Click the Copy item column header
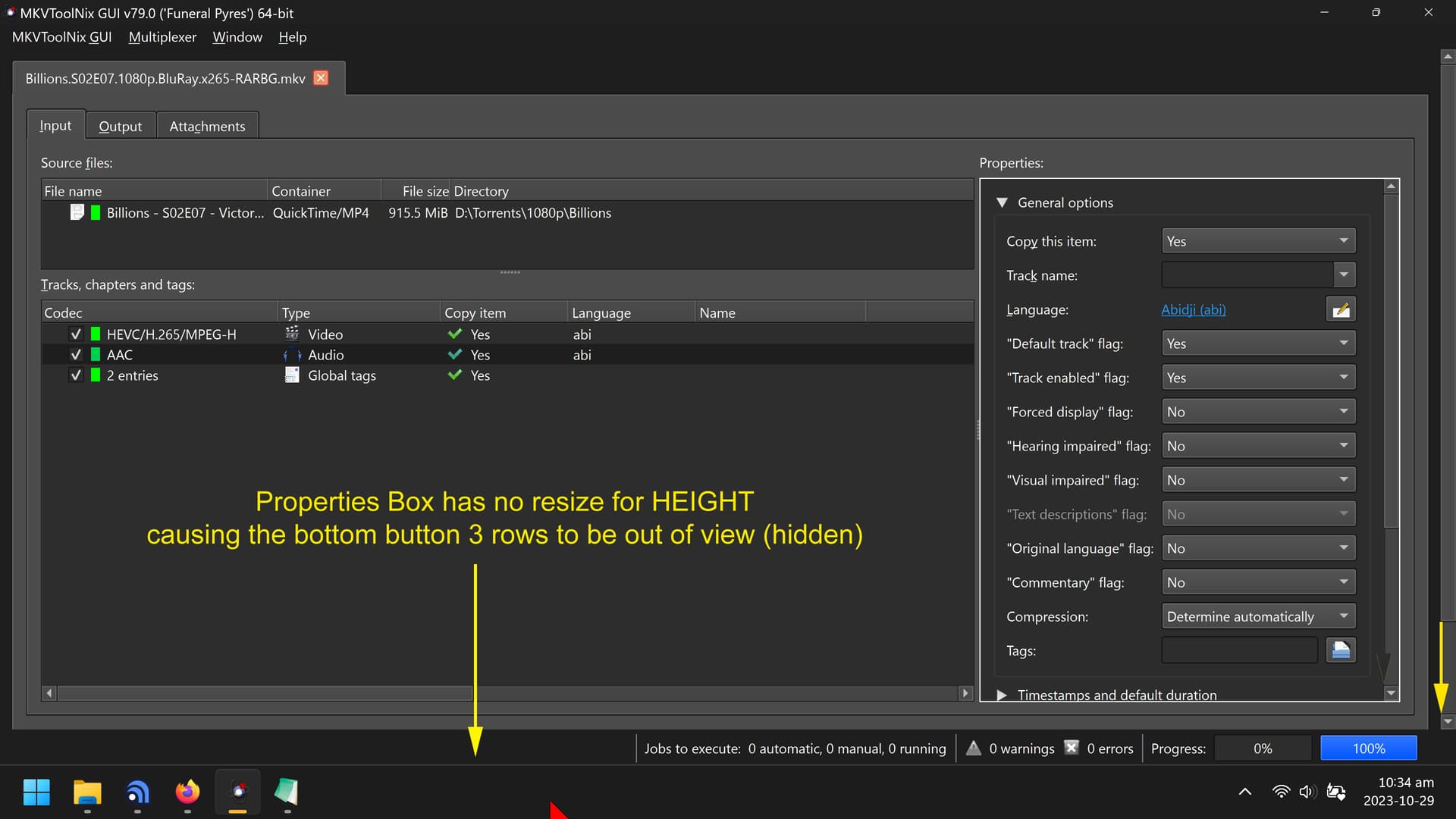Viewport: 1456px width, 819px height. tap(504, 312)
